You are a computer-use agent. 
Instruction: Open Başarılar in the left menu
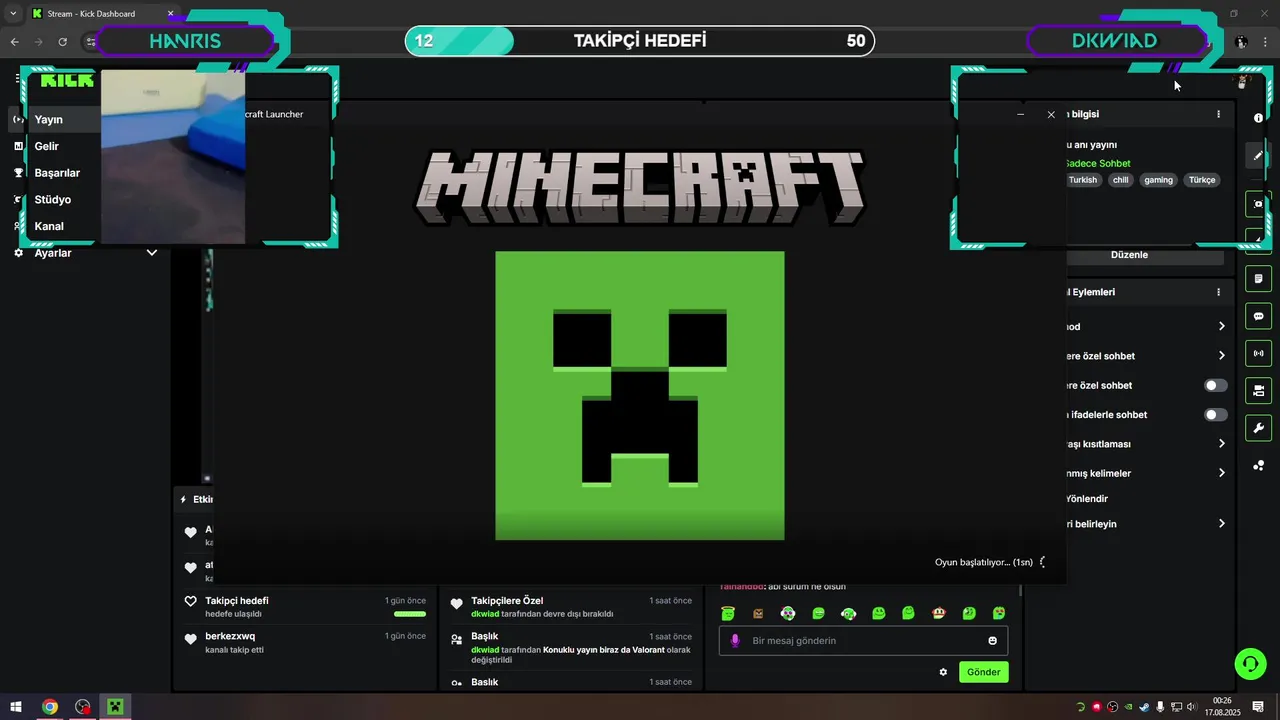click(x=57, y=173)
